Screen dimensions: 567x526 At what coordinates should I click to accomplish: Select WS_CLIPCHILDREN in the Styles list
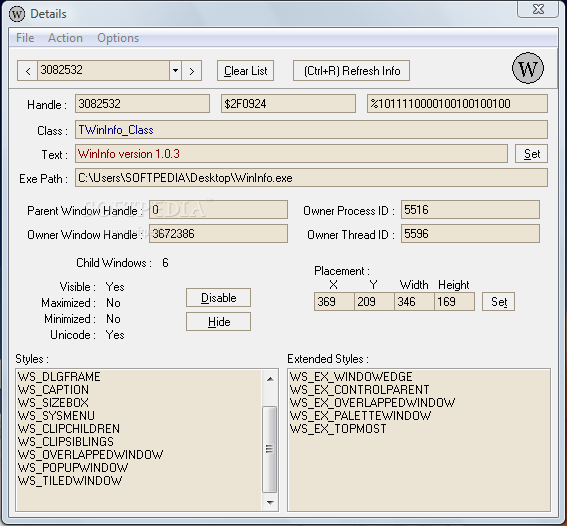(69, 429)
